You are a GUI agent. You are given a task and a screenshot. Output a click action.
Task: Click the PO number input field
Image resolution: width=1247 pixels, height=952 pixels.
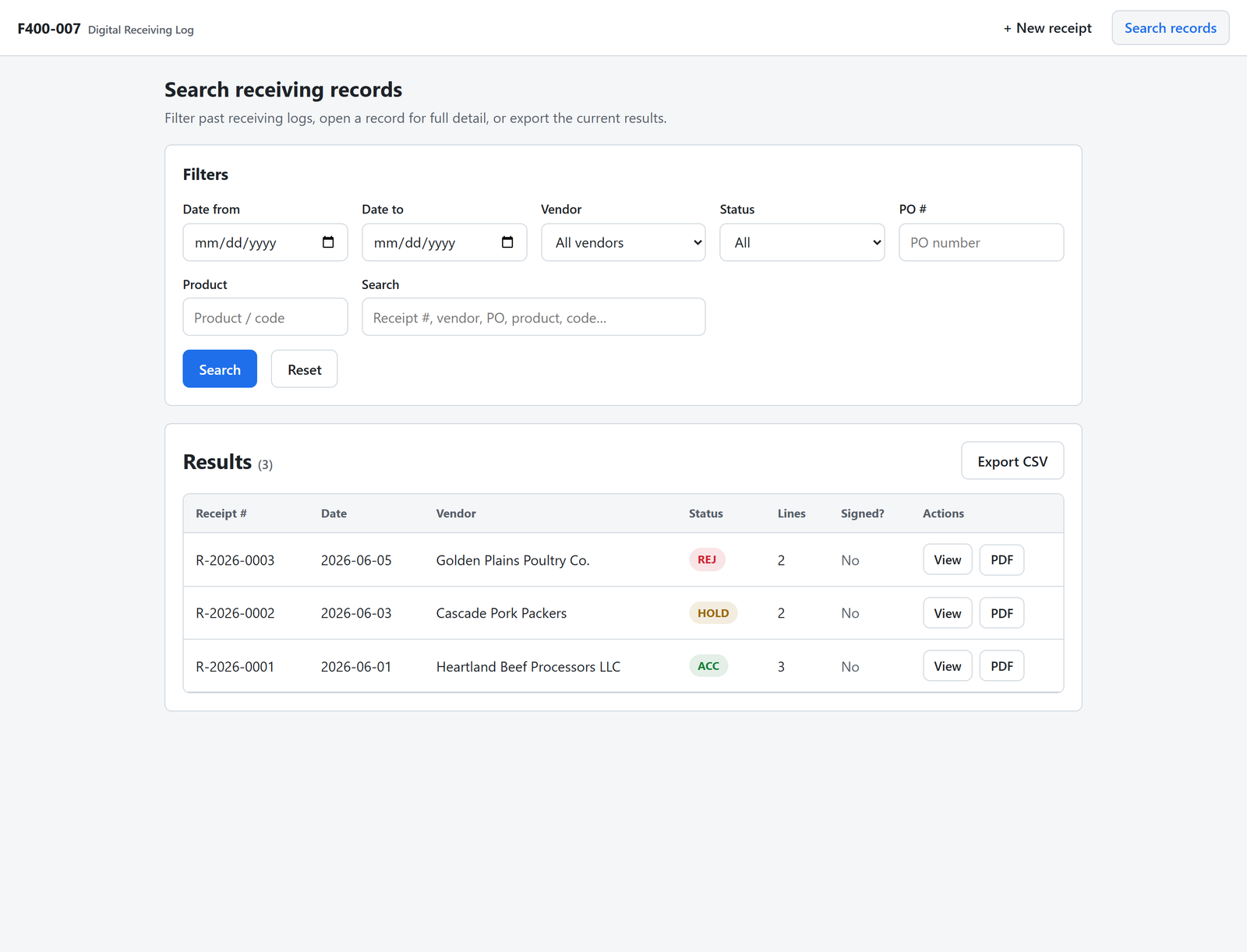[x=981, y=242]
